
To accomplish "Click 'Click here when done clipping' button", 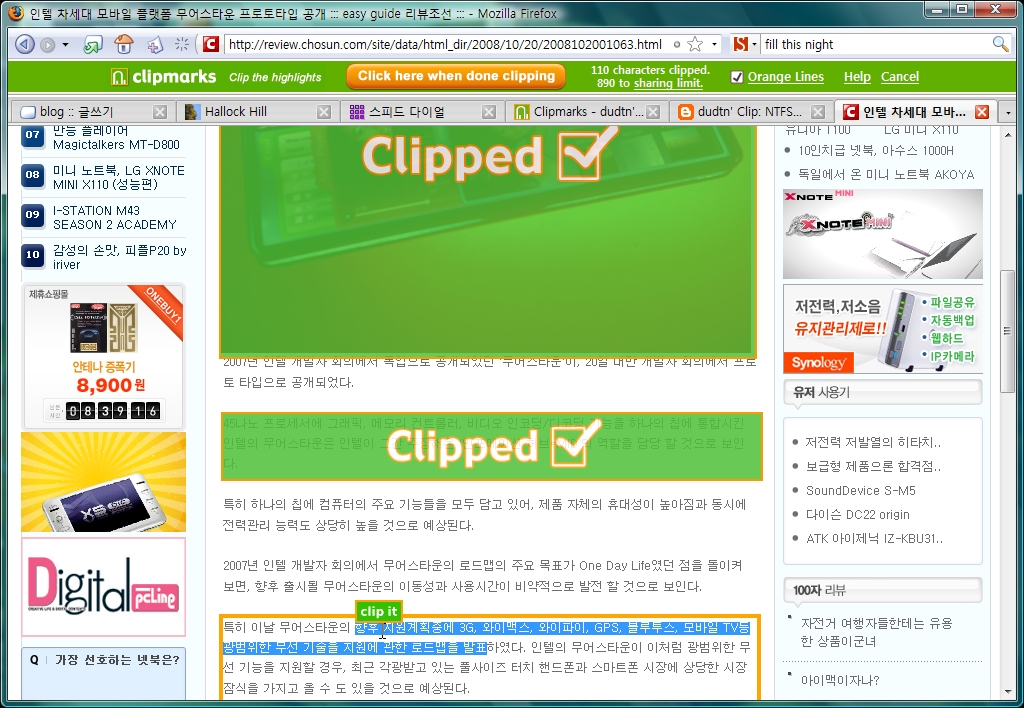I will [x=456, y=76].
